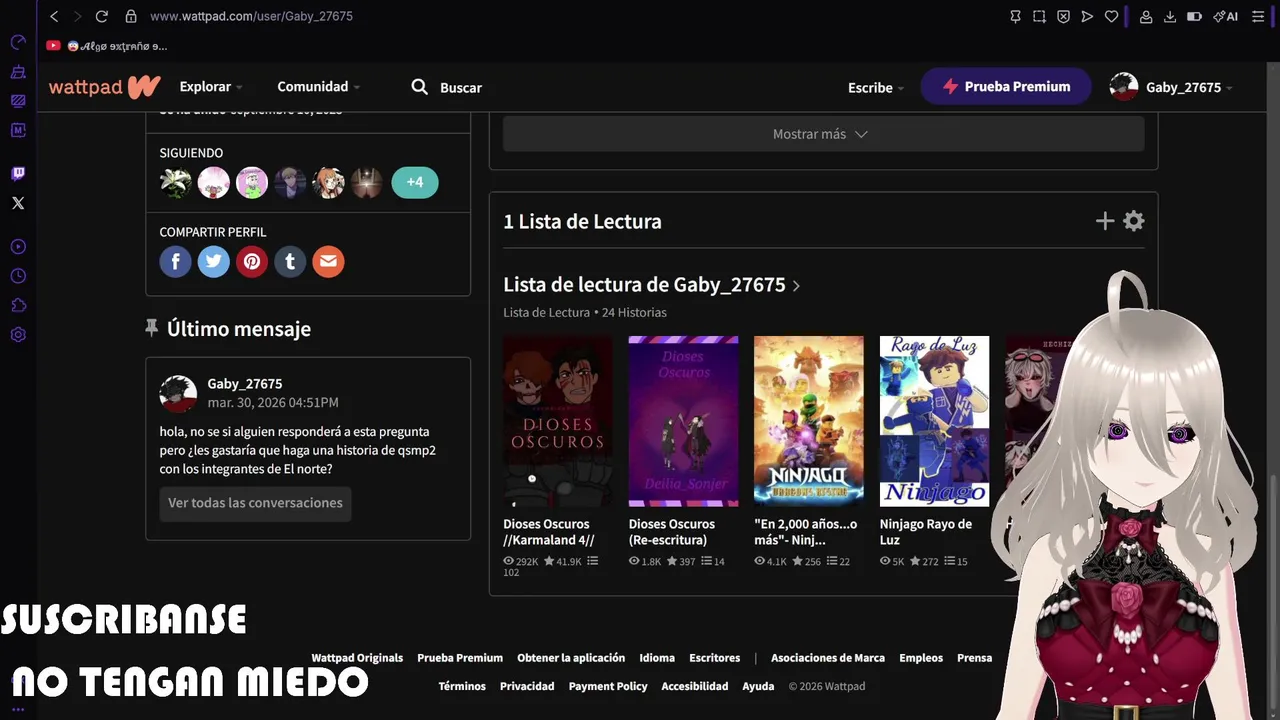Open Lista de lectura de Gaby_27675 heading
Viewport: 1280px width, 720px height.
[x=652, y=285]
